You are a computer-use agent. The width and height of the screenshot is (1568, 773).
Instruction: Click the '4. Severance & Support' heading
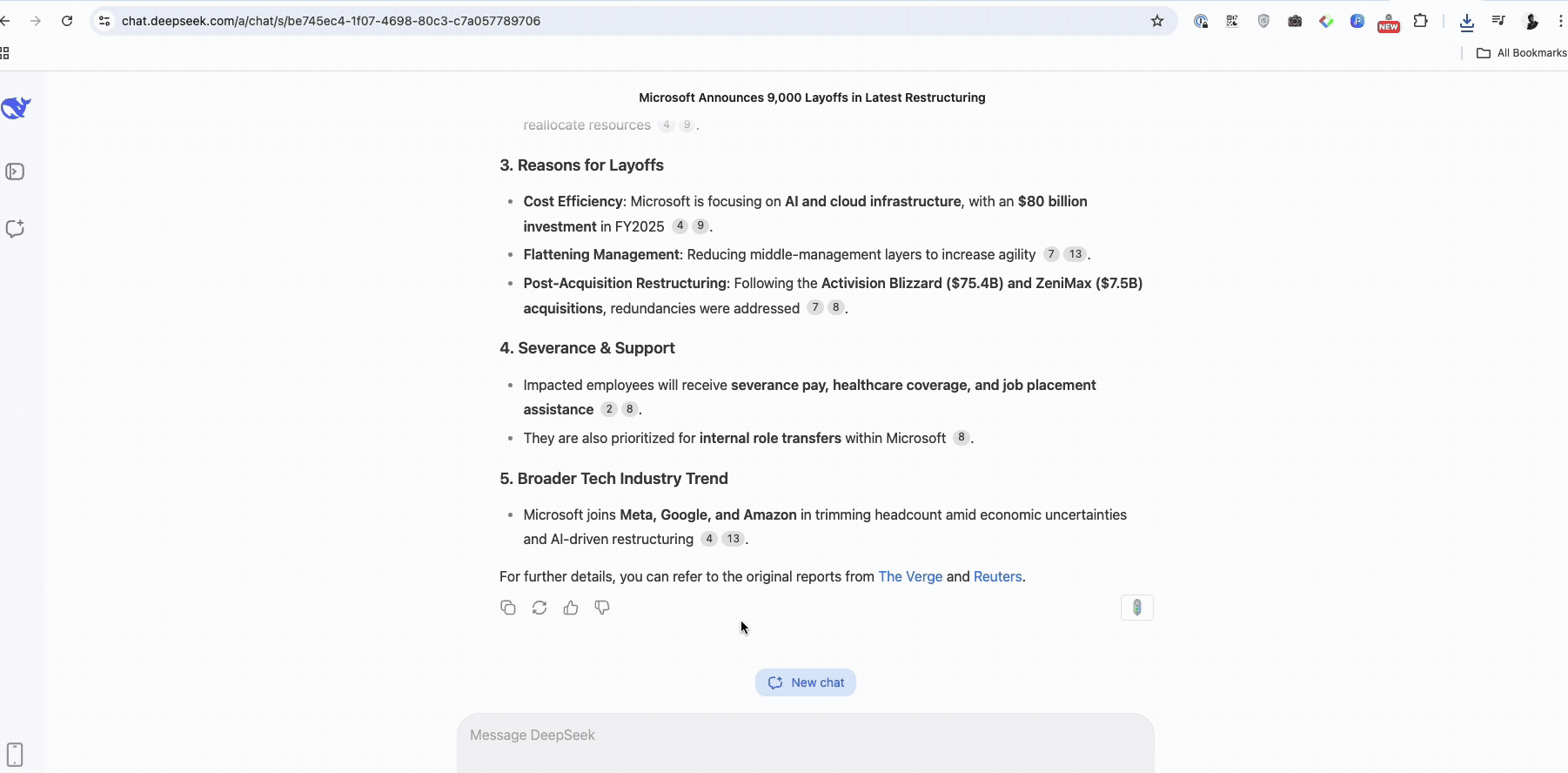pos(587,348)
